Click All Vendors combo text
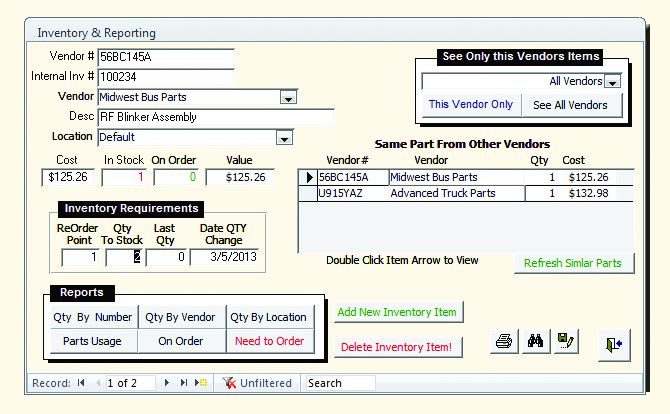This screenshot has width=670, height=414. pos(576,81)
